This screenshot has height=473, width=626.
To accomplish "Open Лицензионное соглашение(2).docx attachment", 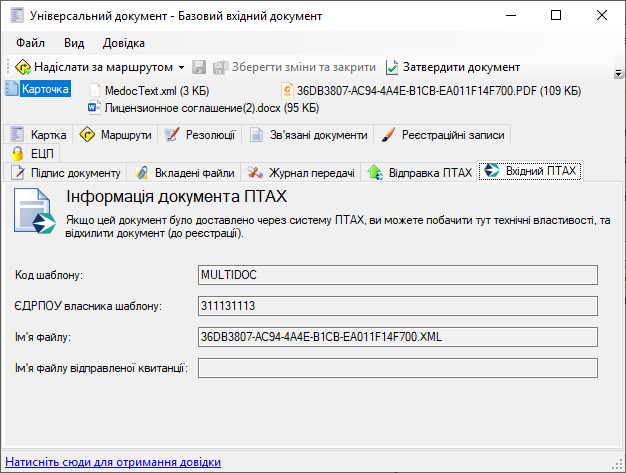I will (x=212, y=108).
